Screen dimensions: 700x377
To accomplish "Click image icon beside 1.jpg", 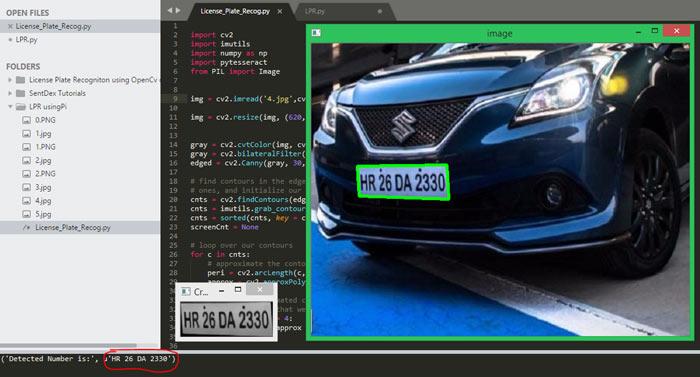I will coord(27,134).
